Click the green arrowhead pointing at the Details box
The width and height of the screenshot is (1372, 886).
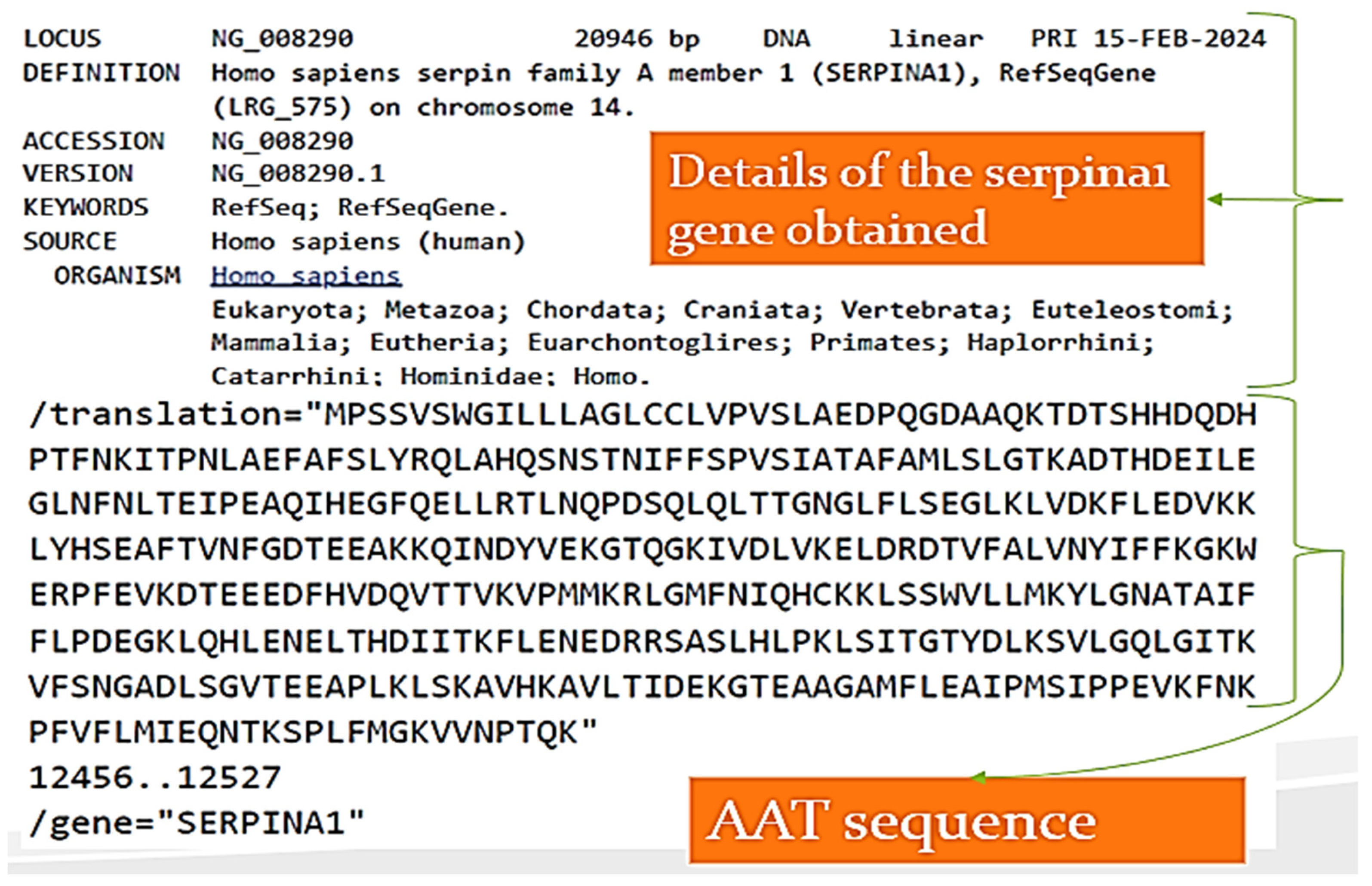1215,199
